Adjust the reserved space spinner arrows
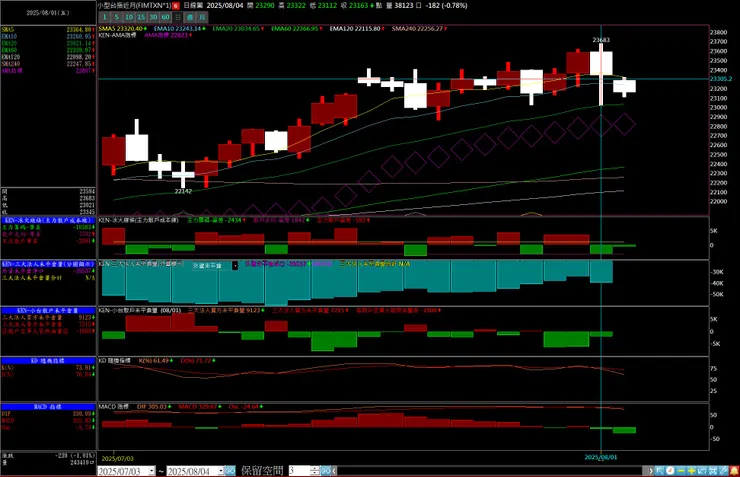 [315, 470]
